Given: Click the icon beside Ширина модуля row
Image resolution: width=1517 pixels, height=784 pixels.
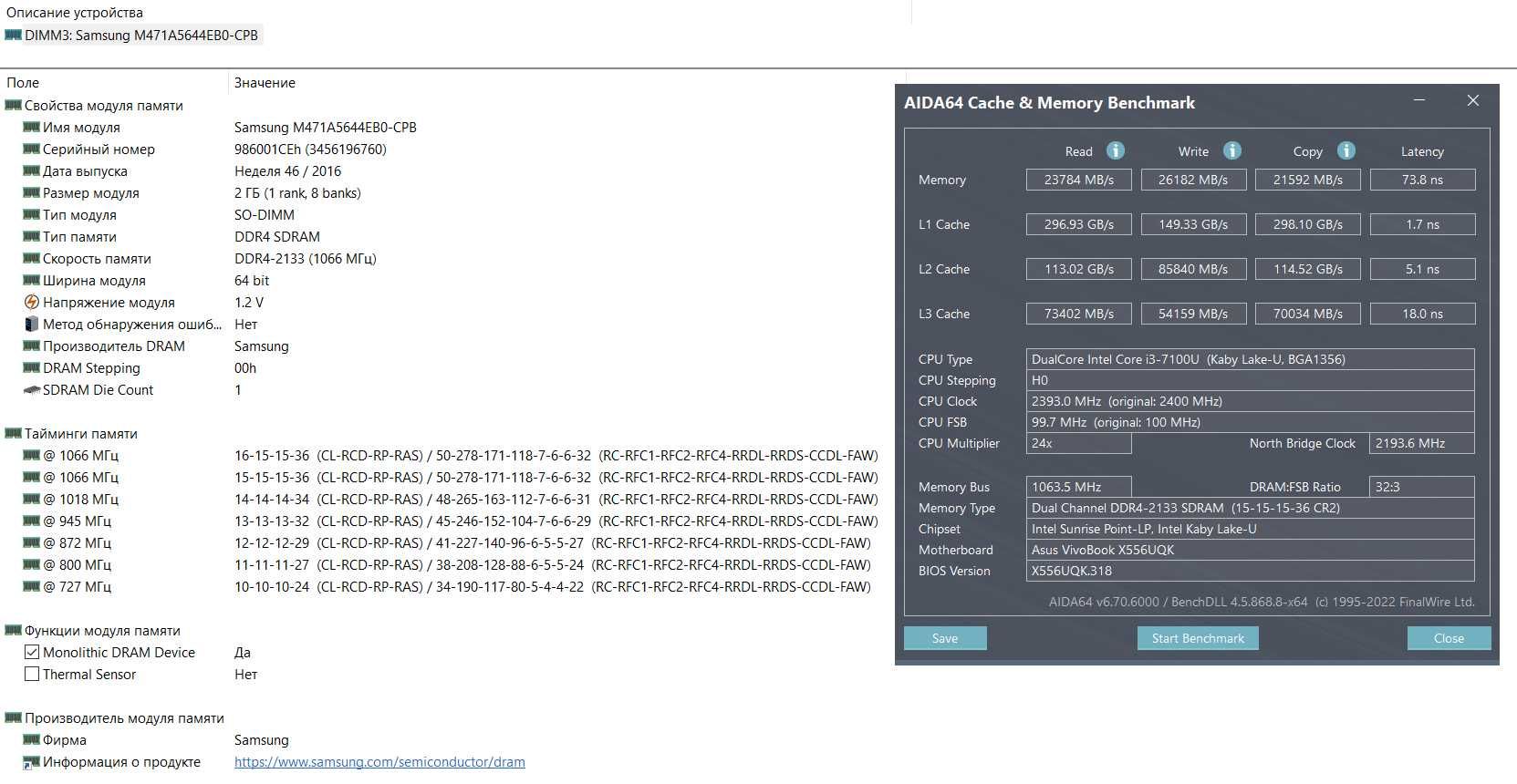Looking at the screenshot, I should [x=31, y=281].
